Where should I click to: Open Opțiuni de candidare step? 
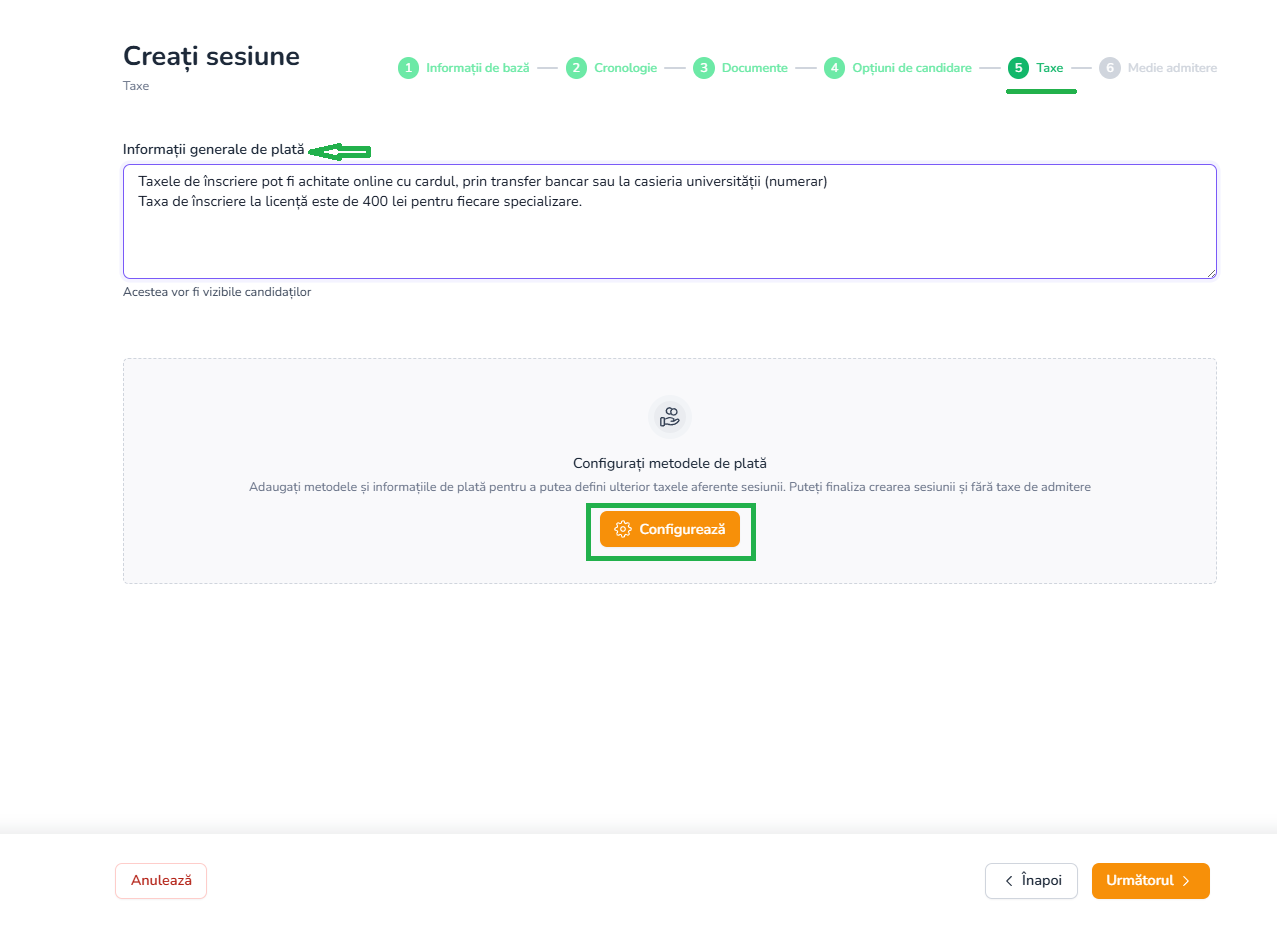click(912, 68)
